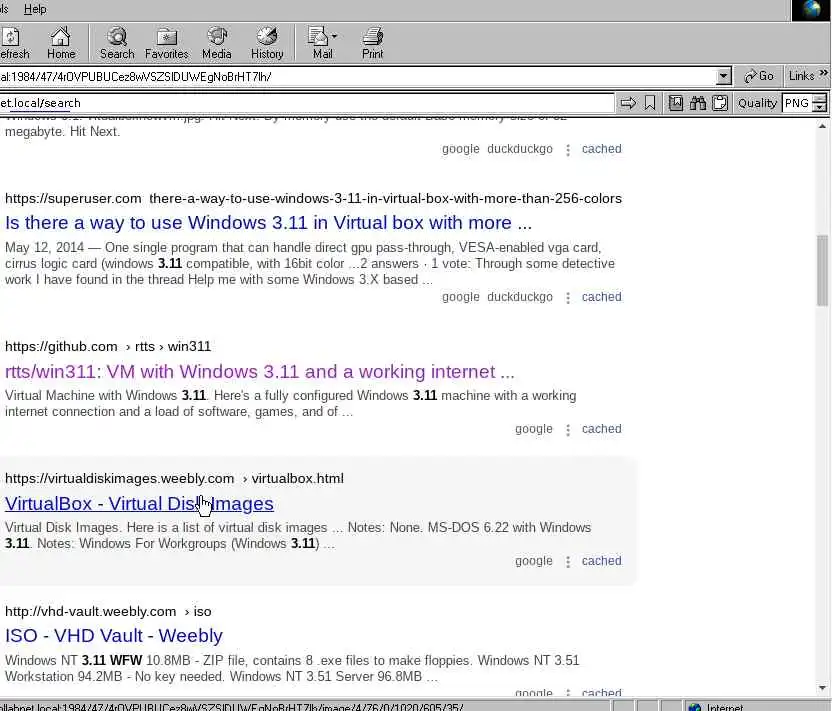Open the Help menu
This screenshot has width=832, height=711.
pyautogui.click(x=35, y=9)
